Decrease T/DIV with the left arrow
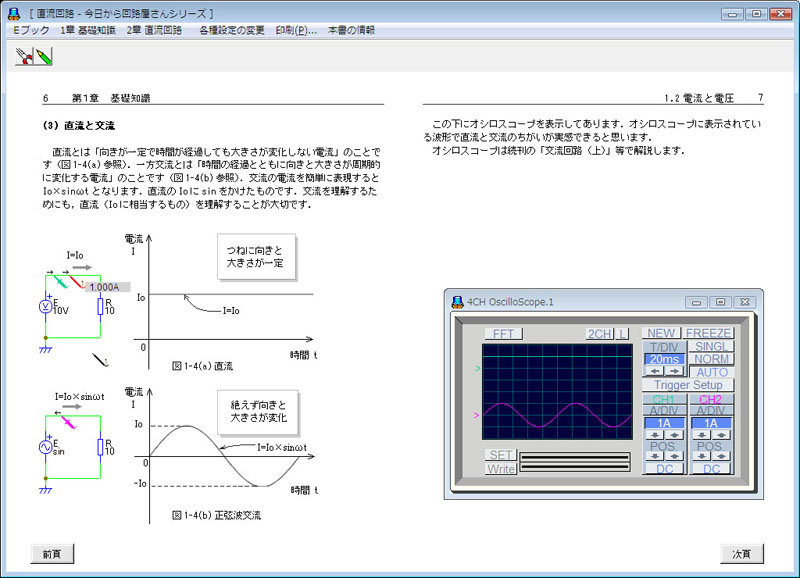The image size is (800, 578). point(655,371)
